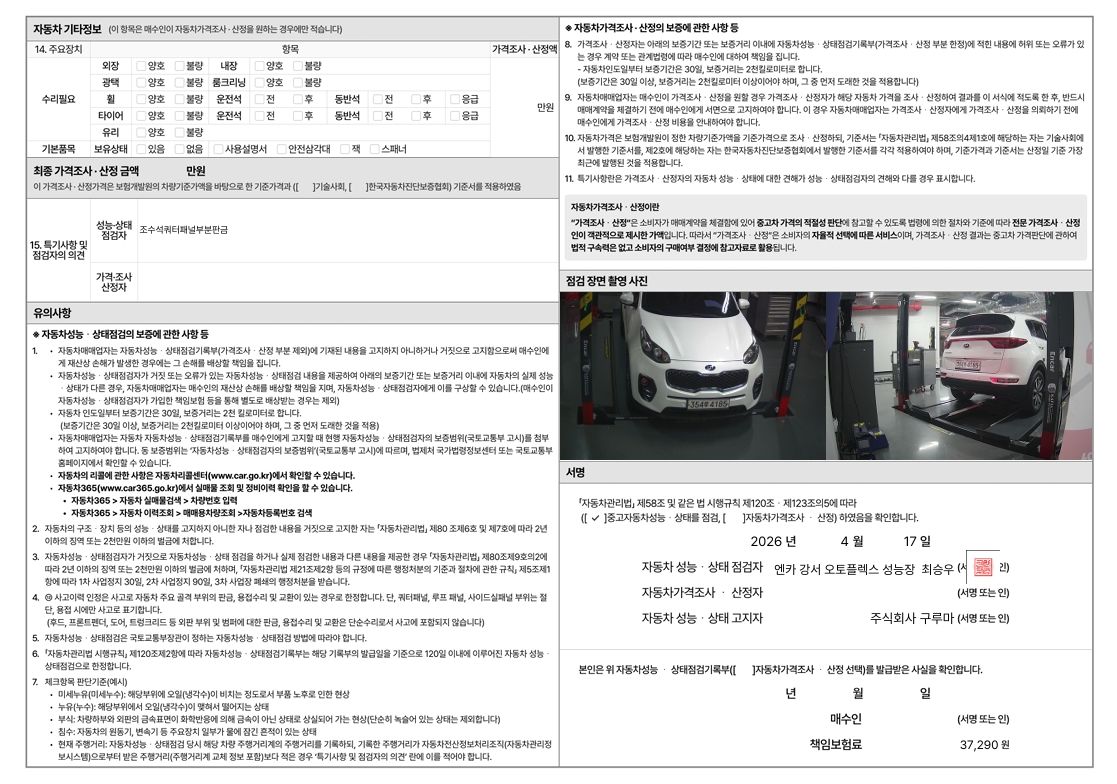Open the front view car inspection photo
The height and width of the screenshot is (784, 1117).
[x=692, y=375]
